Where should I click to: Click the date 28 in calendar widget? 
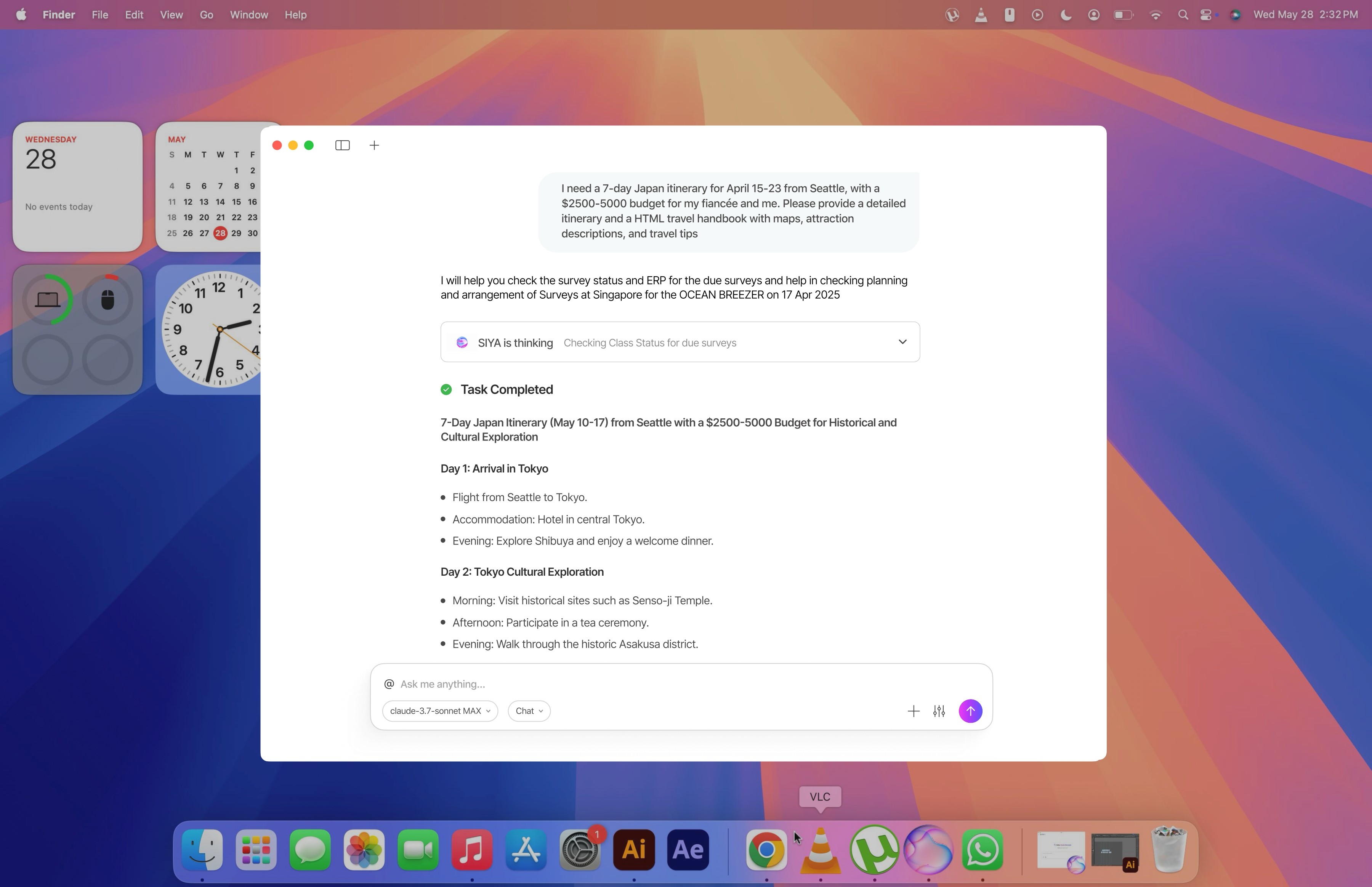220,233
